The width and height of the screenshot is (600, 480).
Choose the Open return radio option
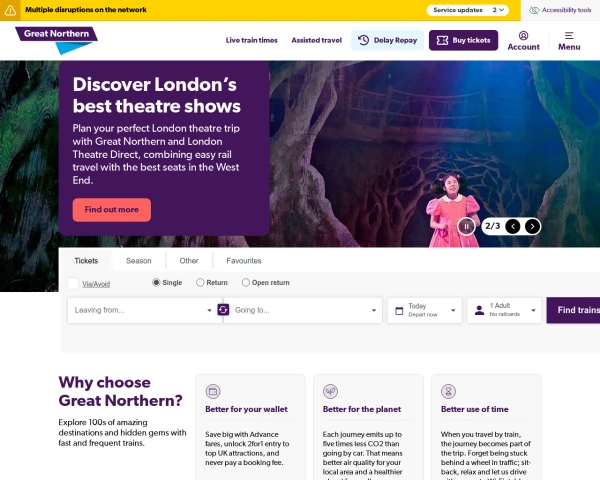tap(246, 282)
